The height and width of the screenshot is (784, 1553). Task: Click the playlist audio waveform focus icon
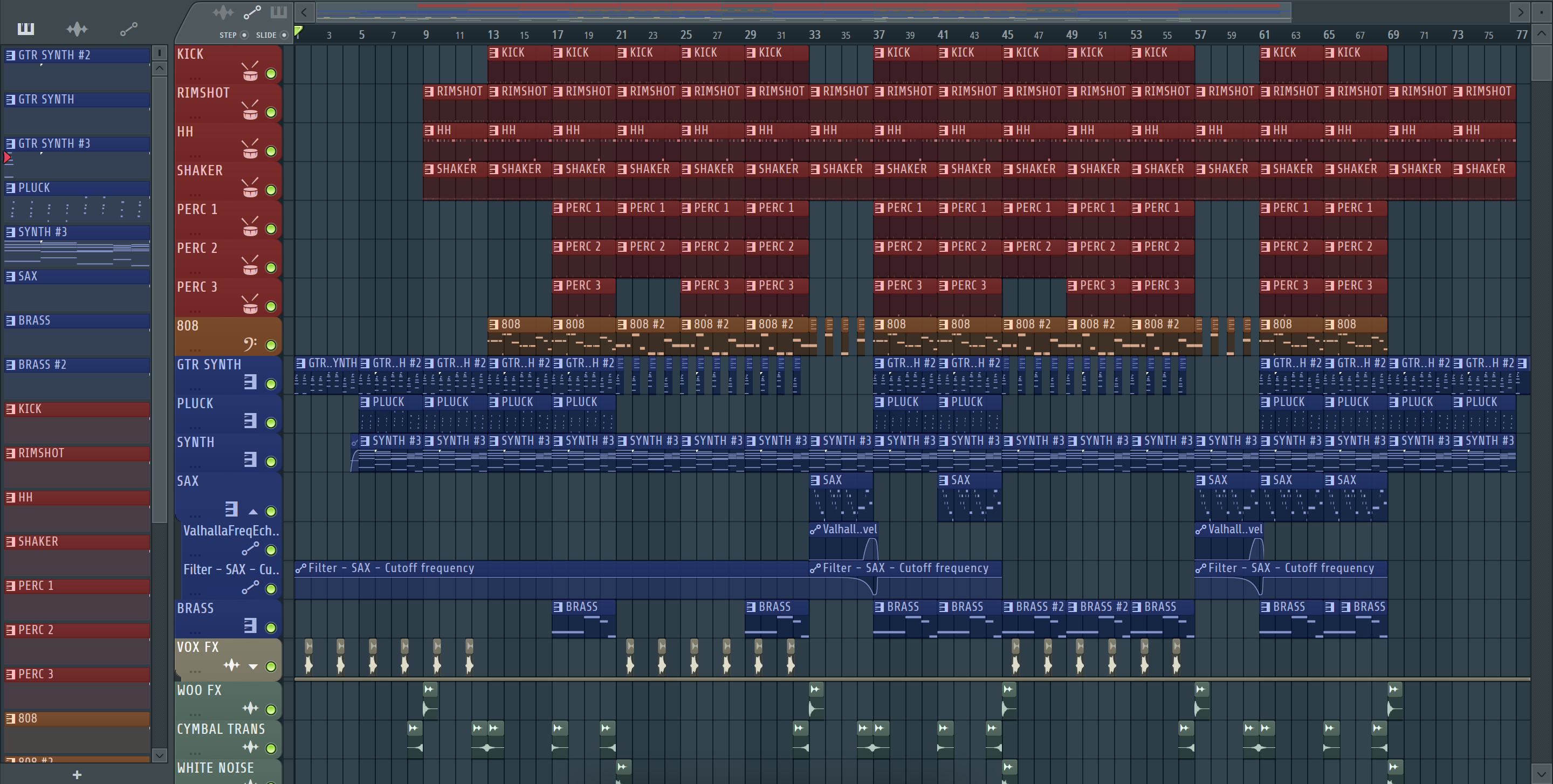(223, 12)
